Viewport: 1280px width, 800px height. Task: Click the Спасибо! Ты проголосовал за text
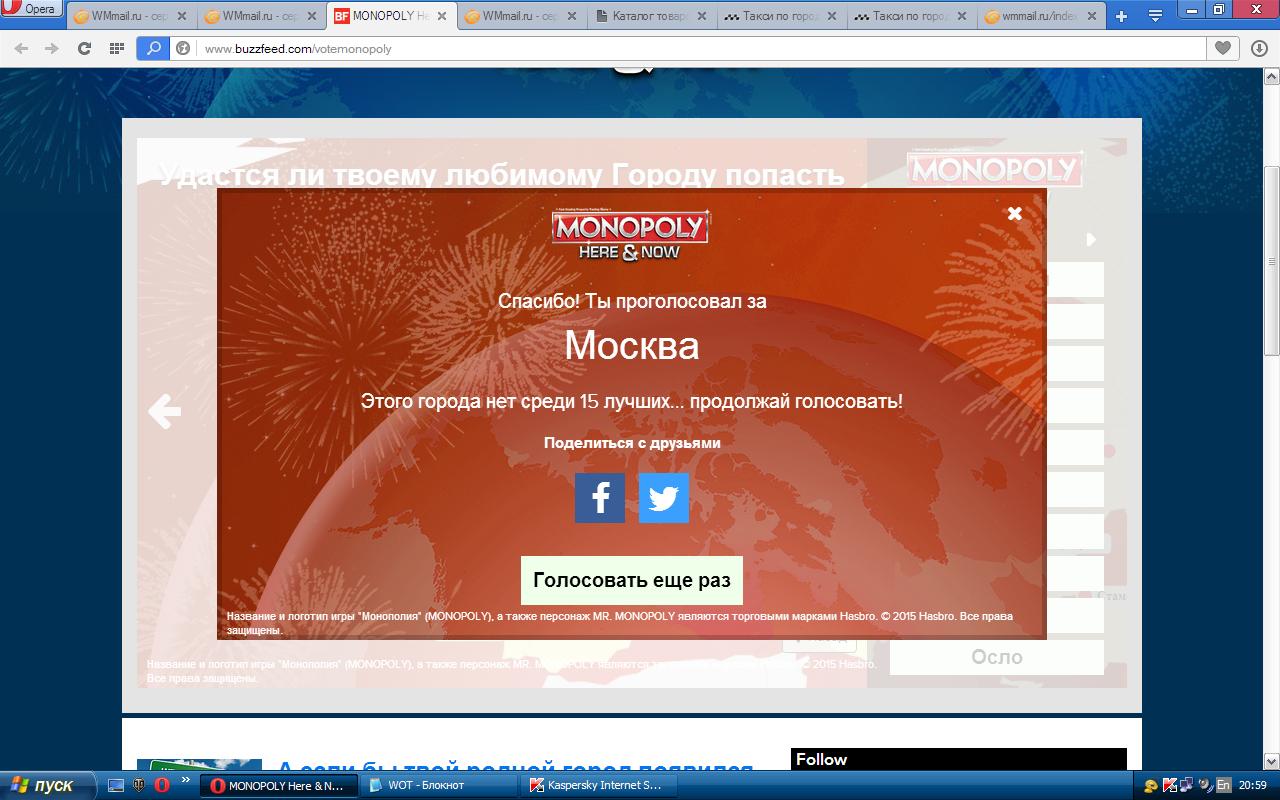click(632, 301)
